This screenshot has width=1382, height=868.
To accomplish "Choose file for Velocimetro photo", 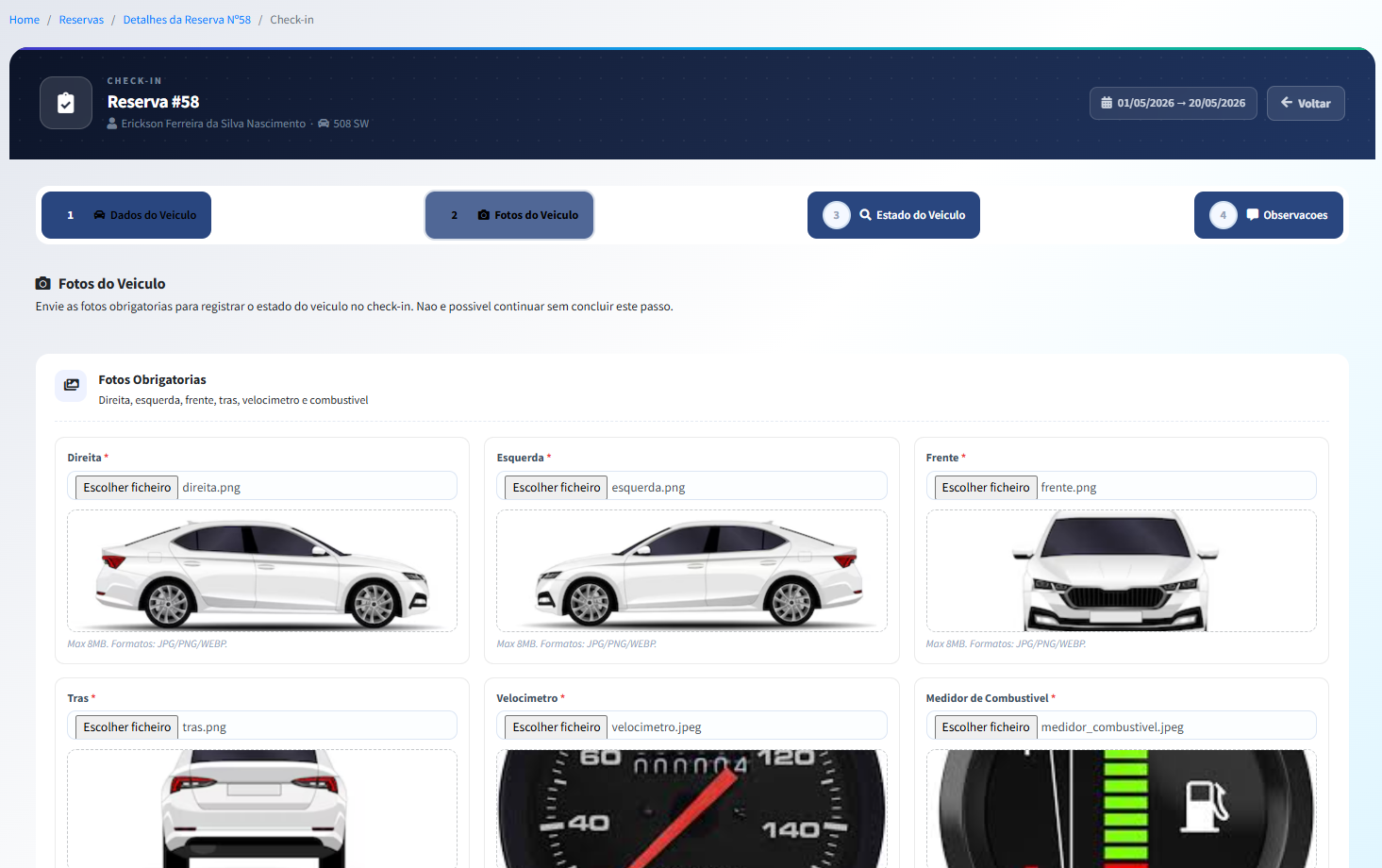I will 557,727.
